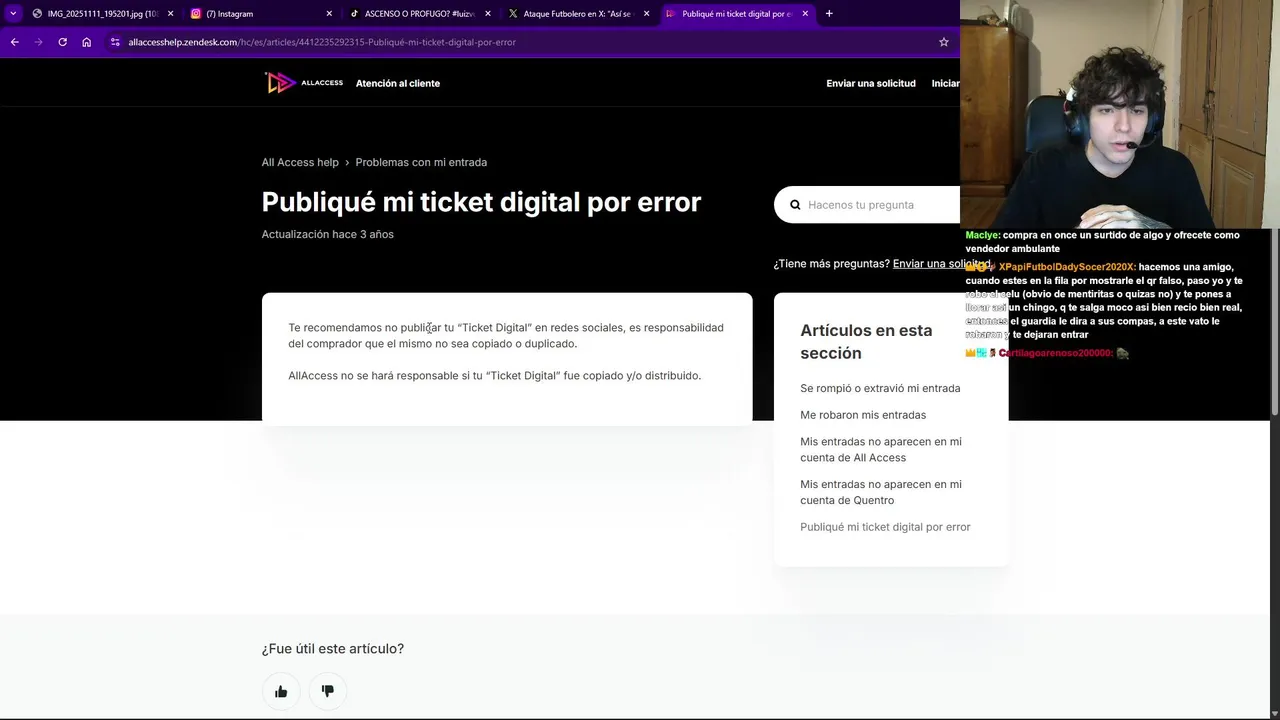Click the Actualización hace 3 años text
Screen dimensions: 1280x720
point(327,234)
